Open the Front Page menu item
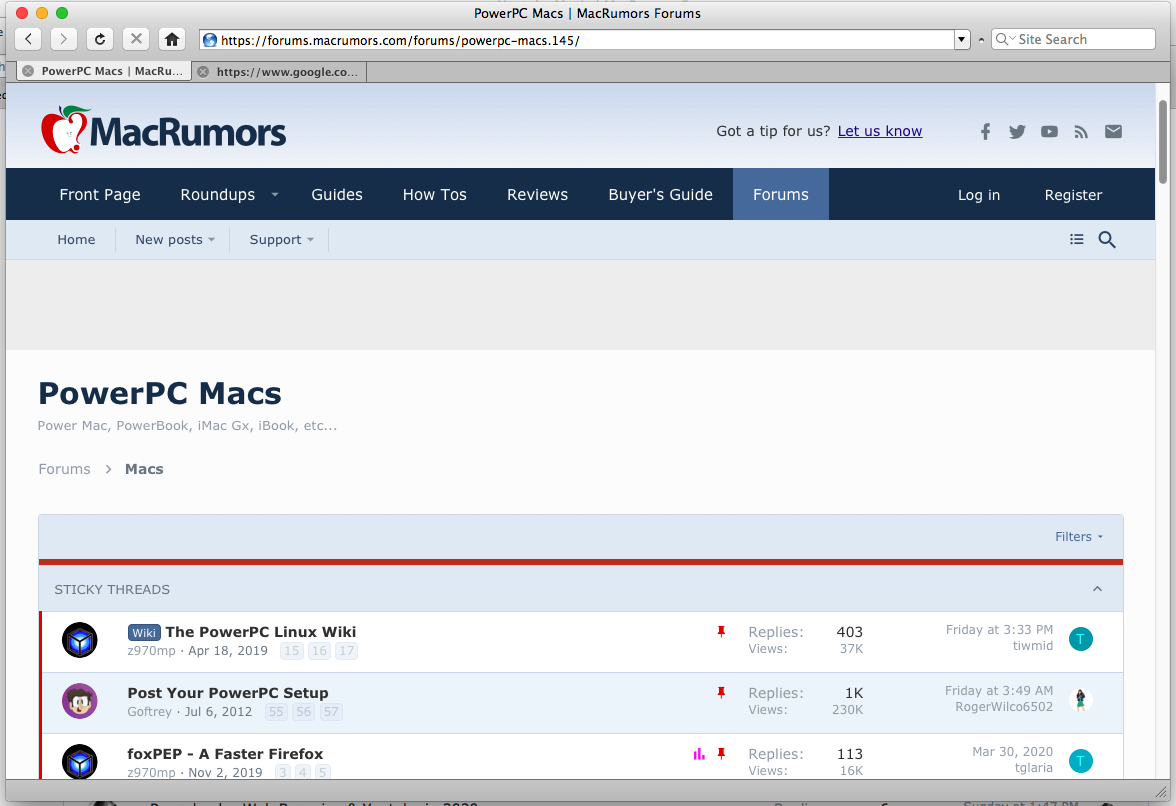Image resolution: width=1176 pixels, height=806 pixels. (100, 194)
